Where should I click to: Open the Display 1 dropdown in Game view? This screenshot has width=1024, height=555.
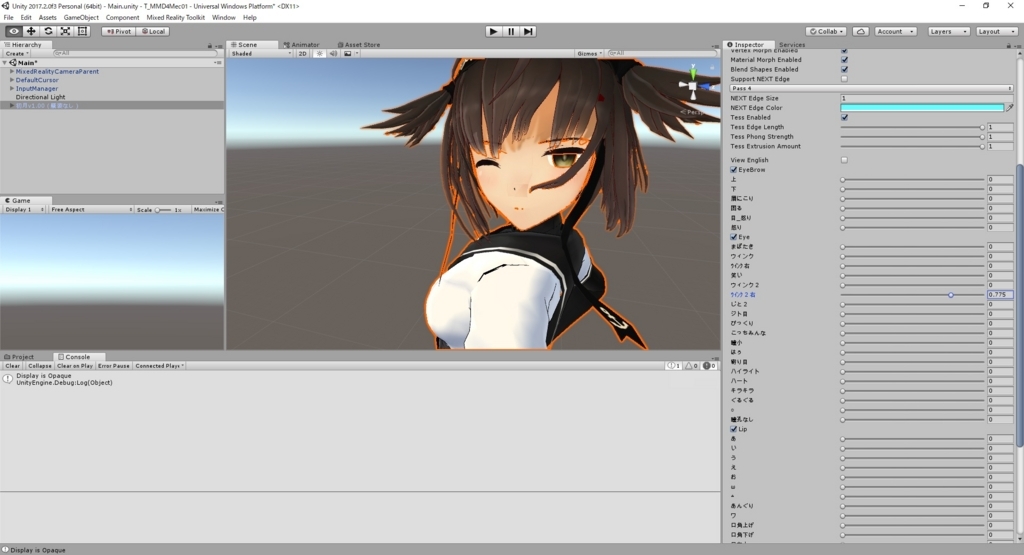click(x=25, y=210)
